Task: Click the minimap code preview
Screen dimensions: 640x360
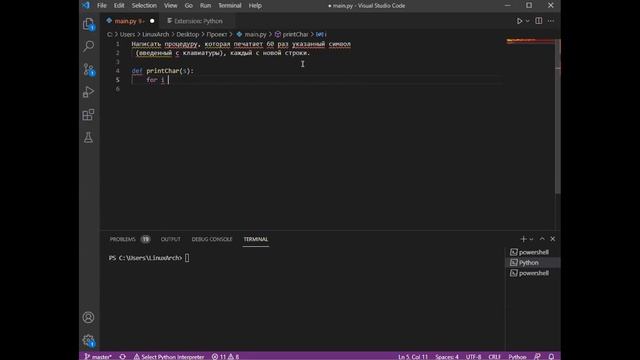Action: click(530, 41)
